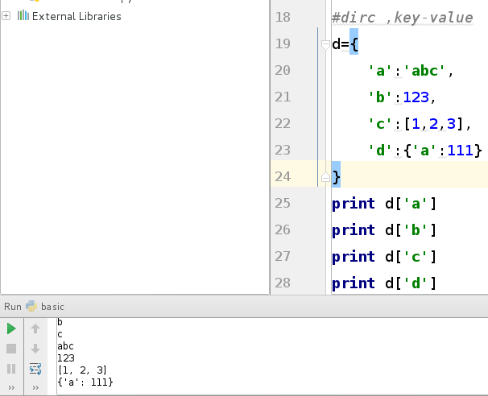Click line number 24 in the gutter
This screenshot has width=488, height=396.
pos(283,177)
